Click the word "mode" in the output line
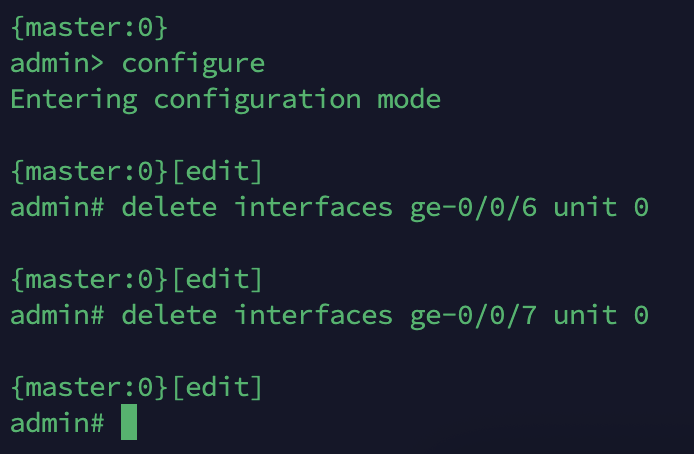 pos(408,100)
